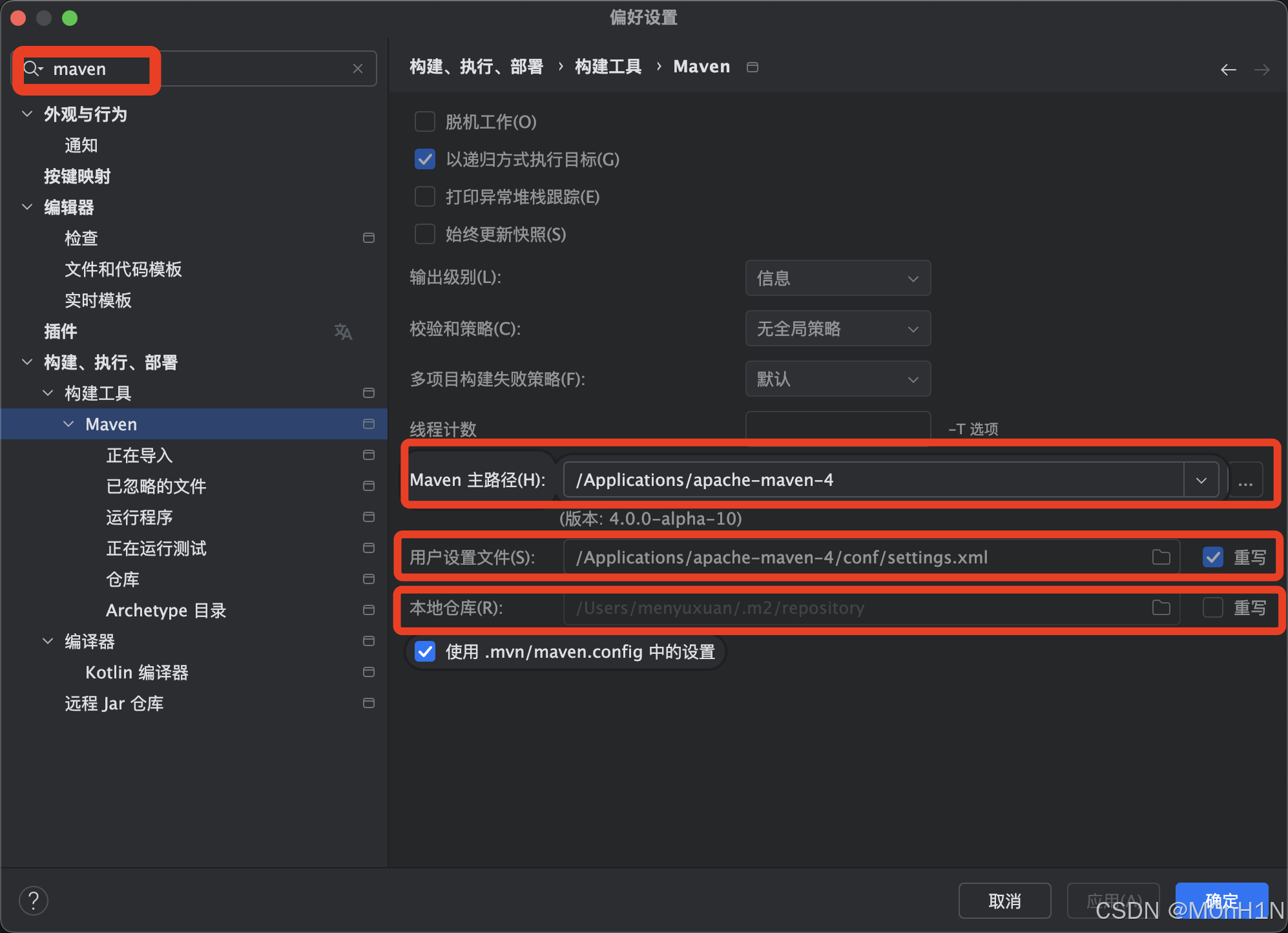Click the translate icon next to 插件

tap(343, 331)
